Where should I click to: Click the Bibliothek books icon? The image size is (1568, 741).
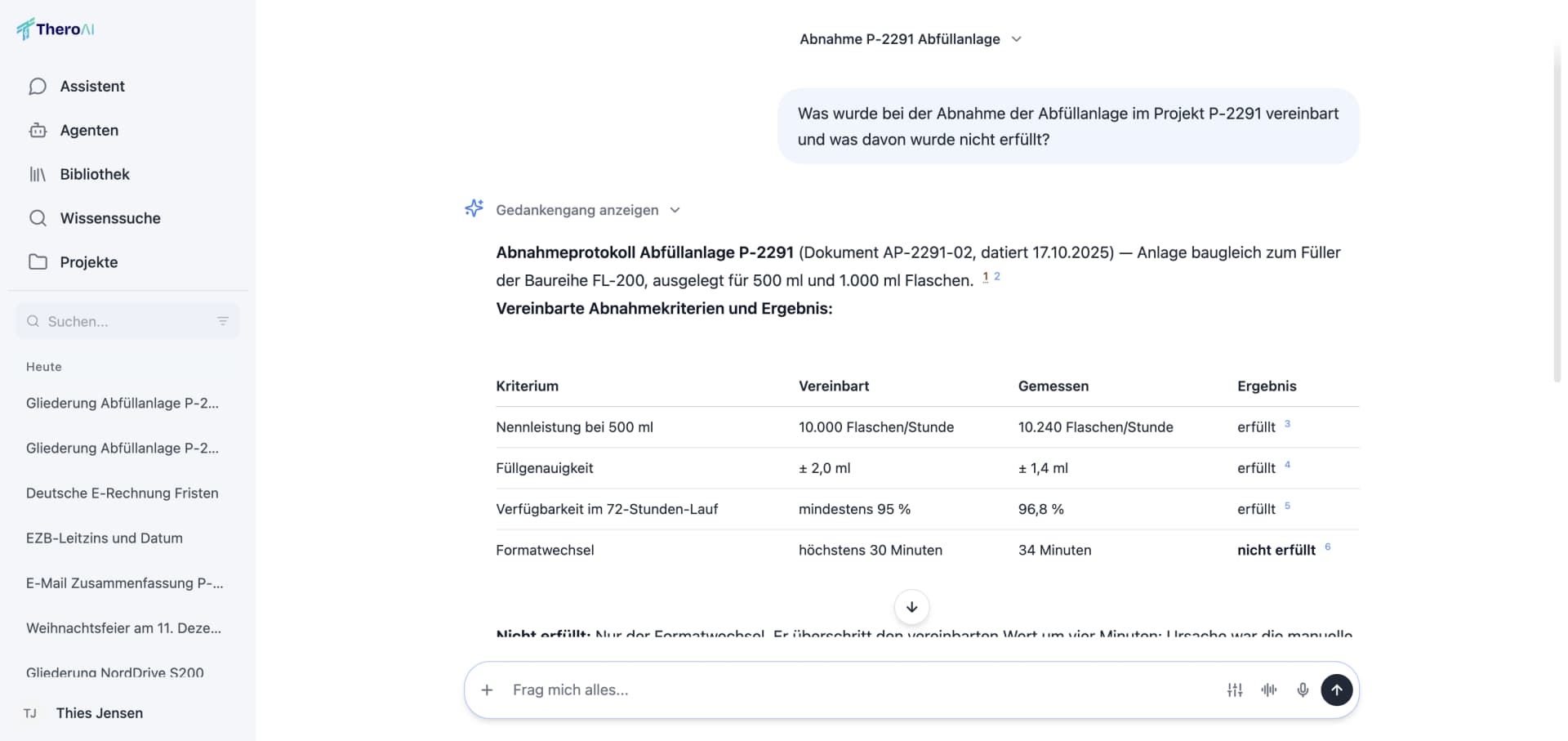[x=38, y=175]
